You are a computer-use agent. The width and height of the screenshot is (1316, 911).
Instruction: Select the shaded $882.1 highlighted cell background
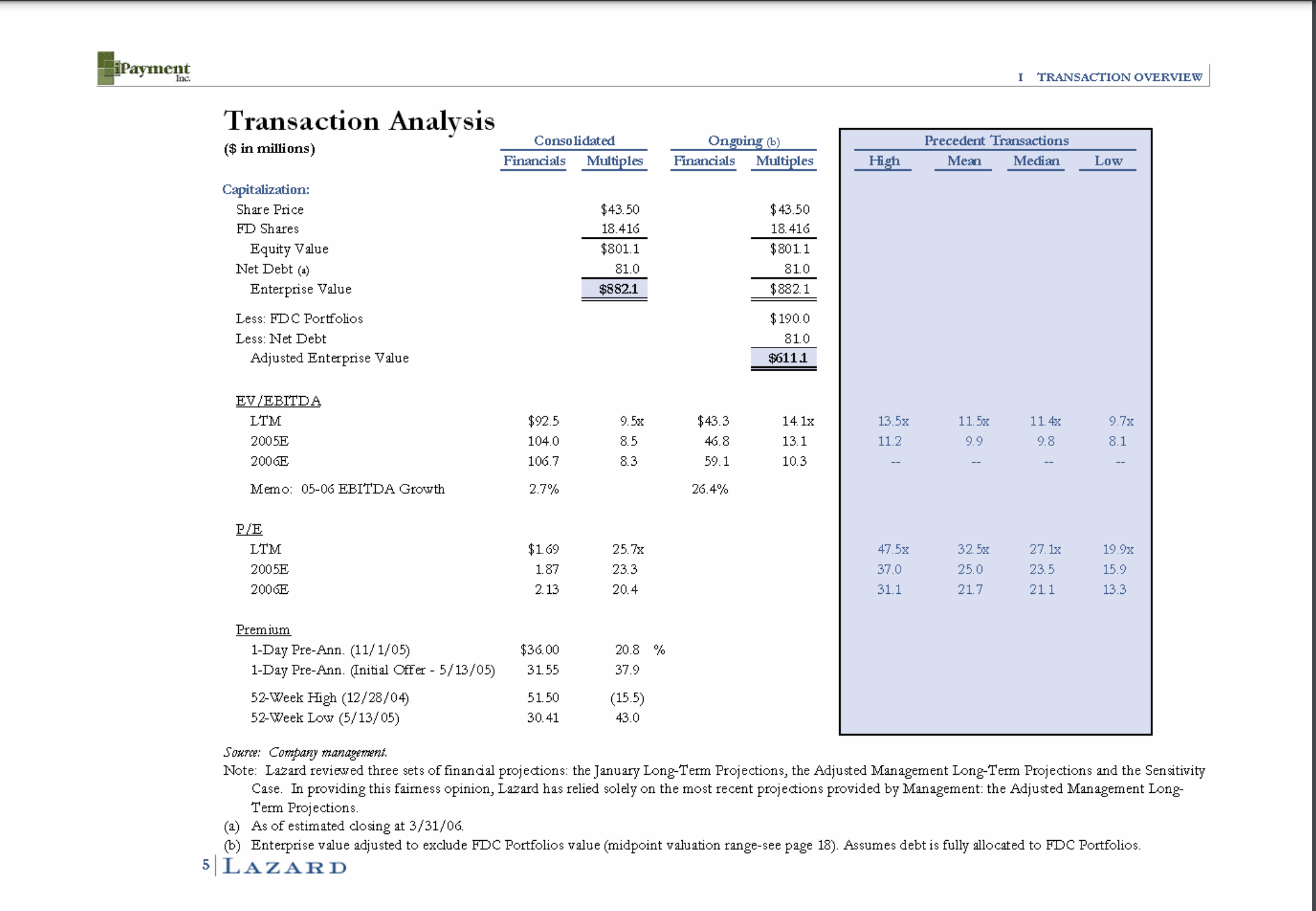(614, 288)
